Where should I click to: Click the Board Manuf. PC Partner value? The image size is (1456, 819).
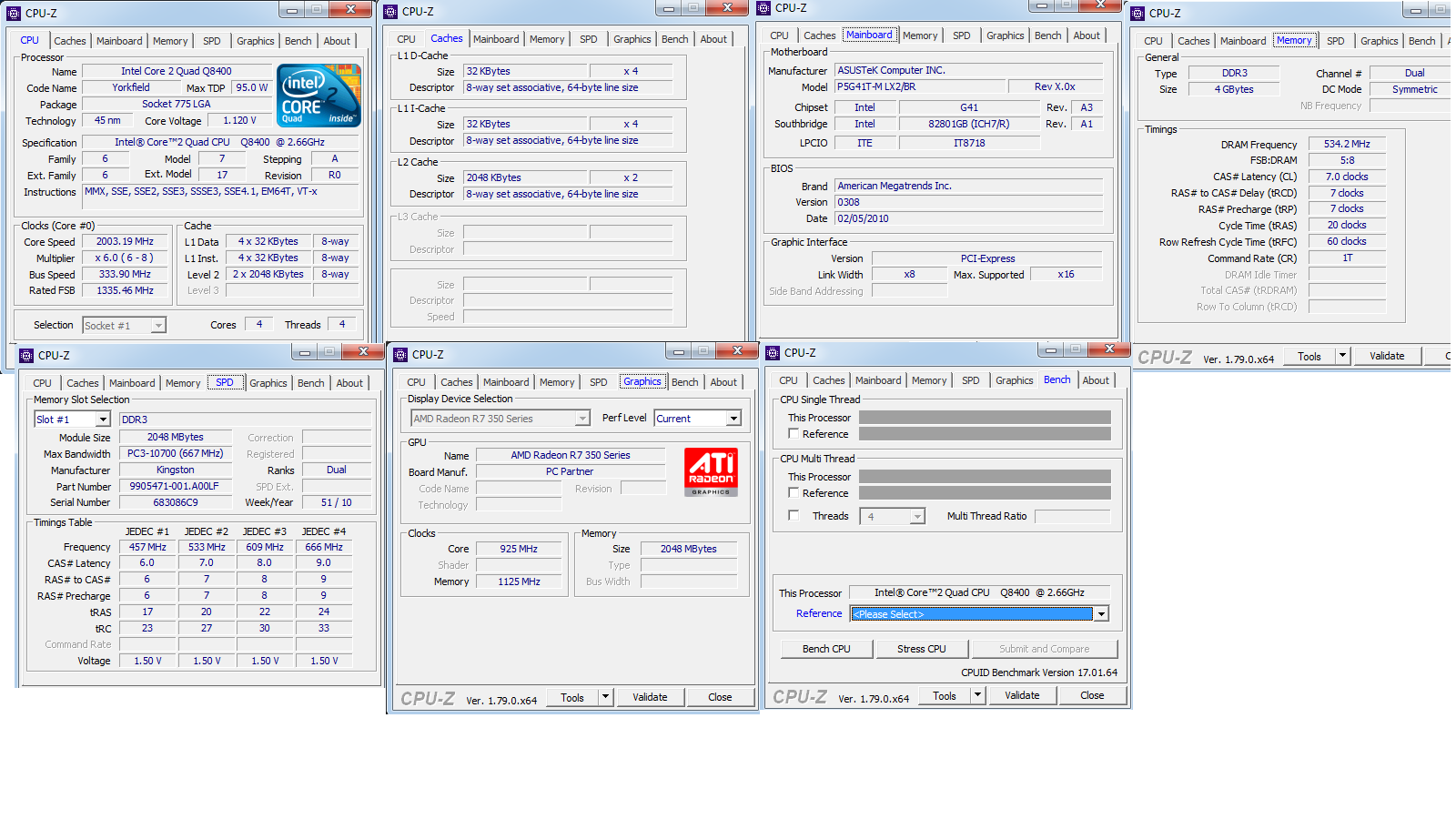click(x=570, y=471)
